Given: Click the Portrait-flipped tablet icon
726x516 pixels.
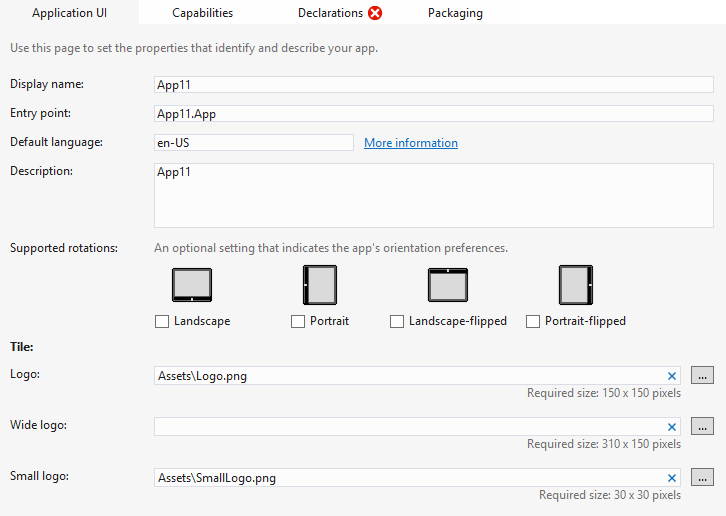Looking at the screenshot, I should [576, 285].
